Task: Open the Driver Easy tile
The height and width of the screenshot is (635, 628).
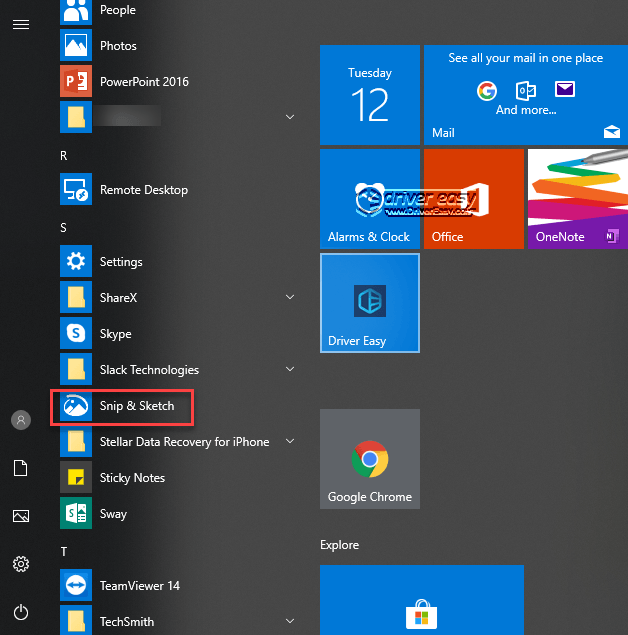Action: [x=370, y=303]
